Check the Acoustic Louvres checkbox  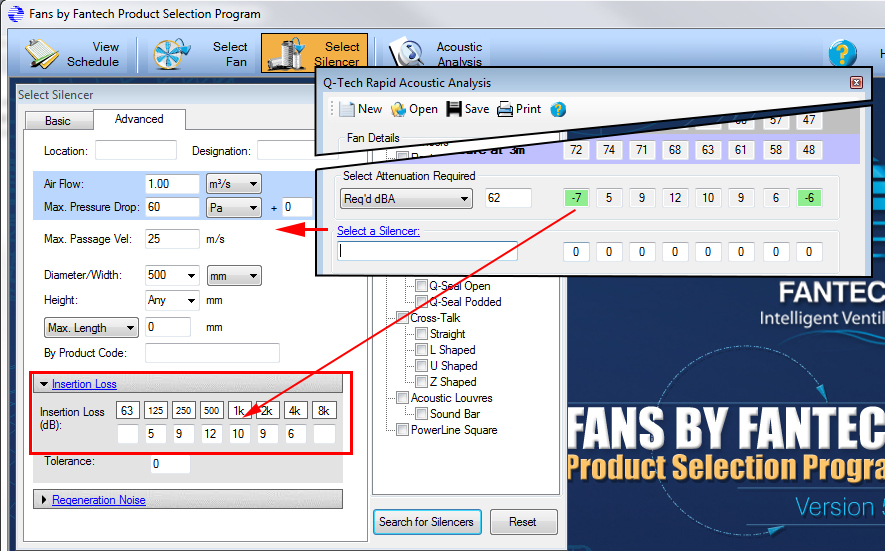[402, 397]
